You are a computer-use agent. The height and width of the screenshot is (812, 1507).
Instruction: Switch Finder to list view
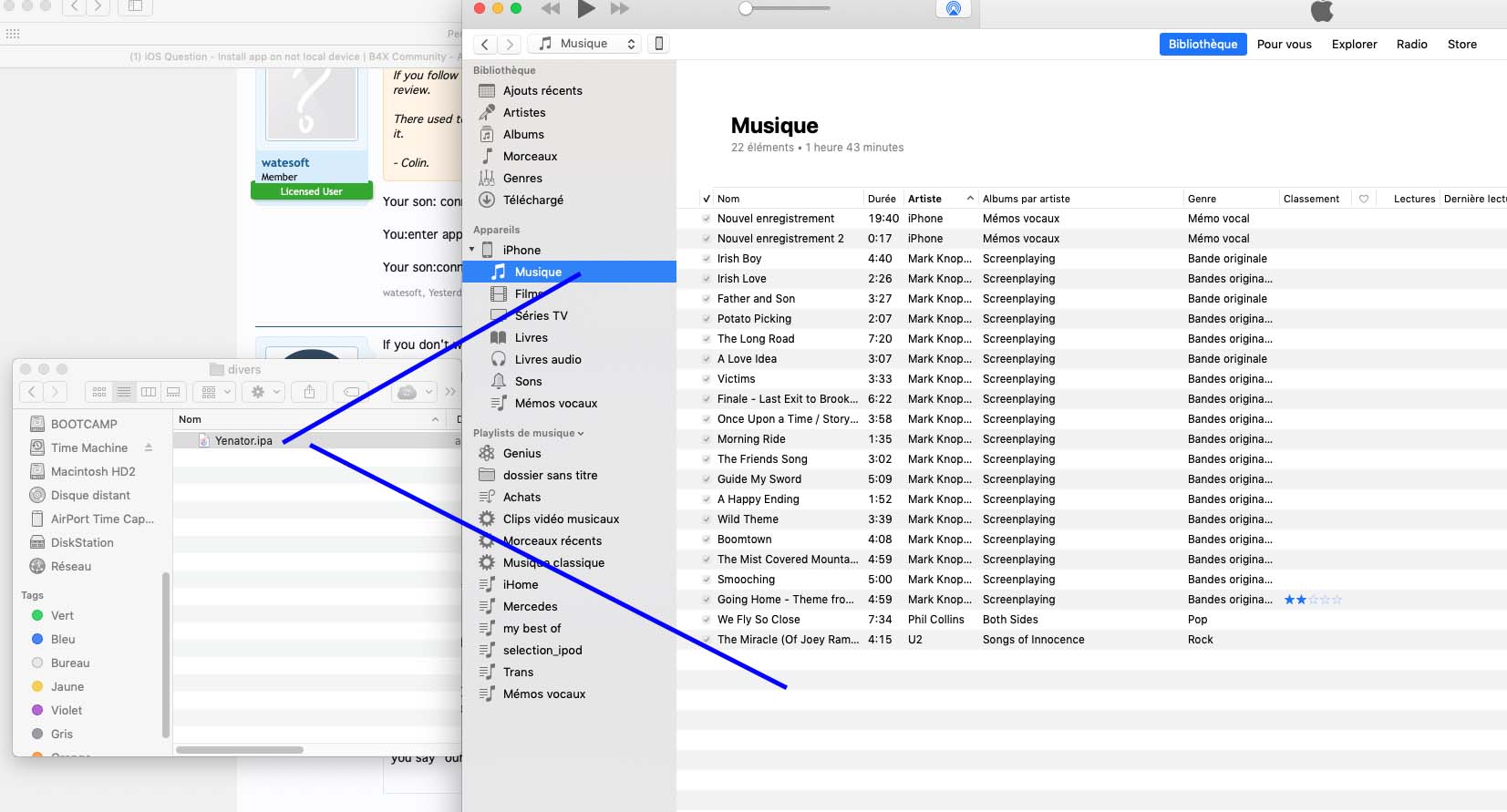tap(124, 391)
